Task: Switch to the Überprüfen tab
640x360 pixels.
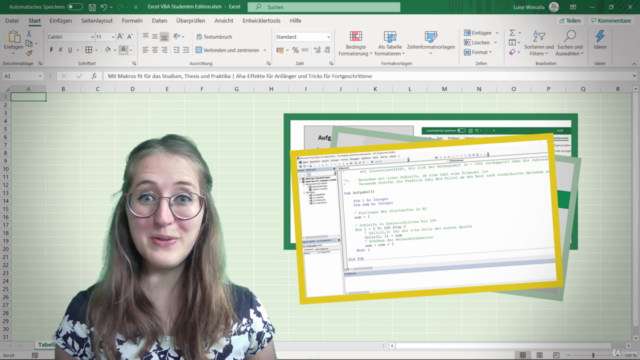Action: [x=191, y=20]
